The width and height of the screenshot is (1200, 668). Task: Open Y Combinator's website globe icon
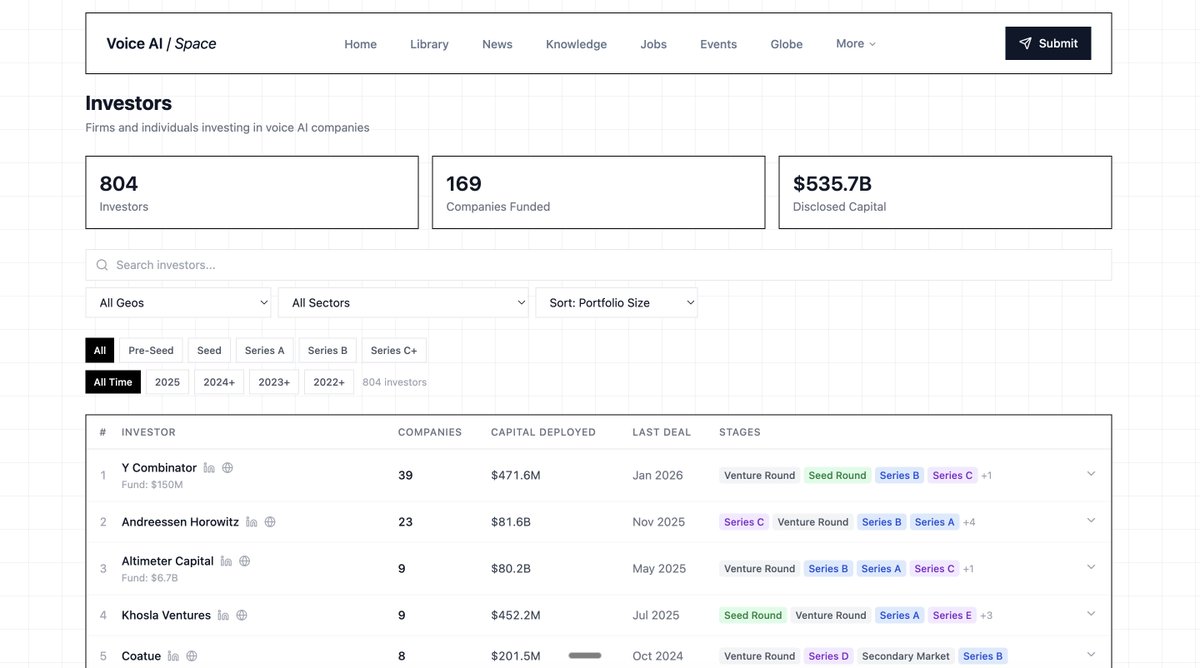point(227,468)
